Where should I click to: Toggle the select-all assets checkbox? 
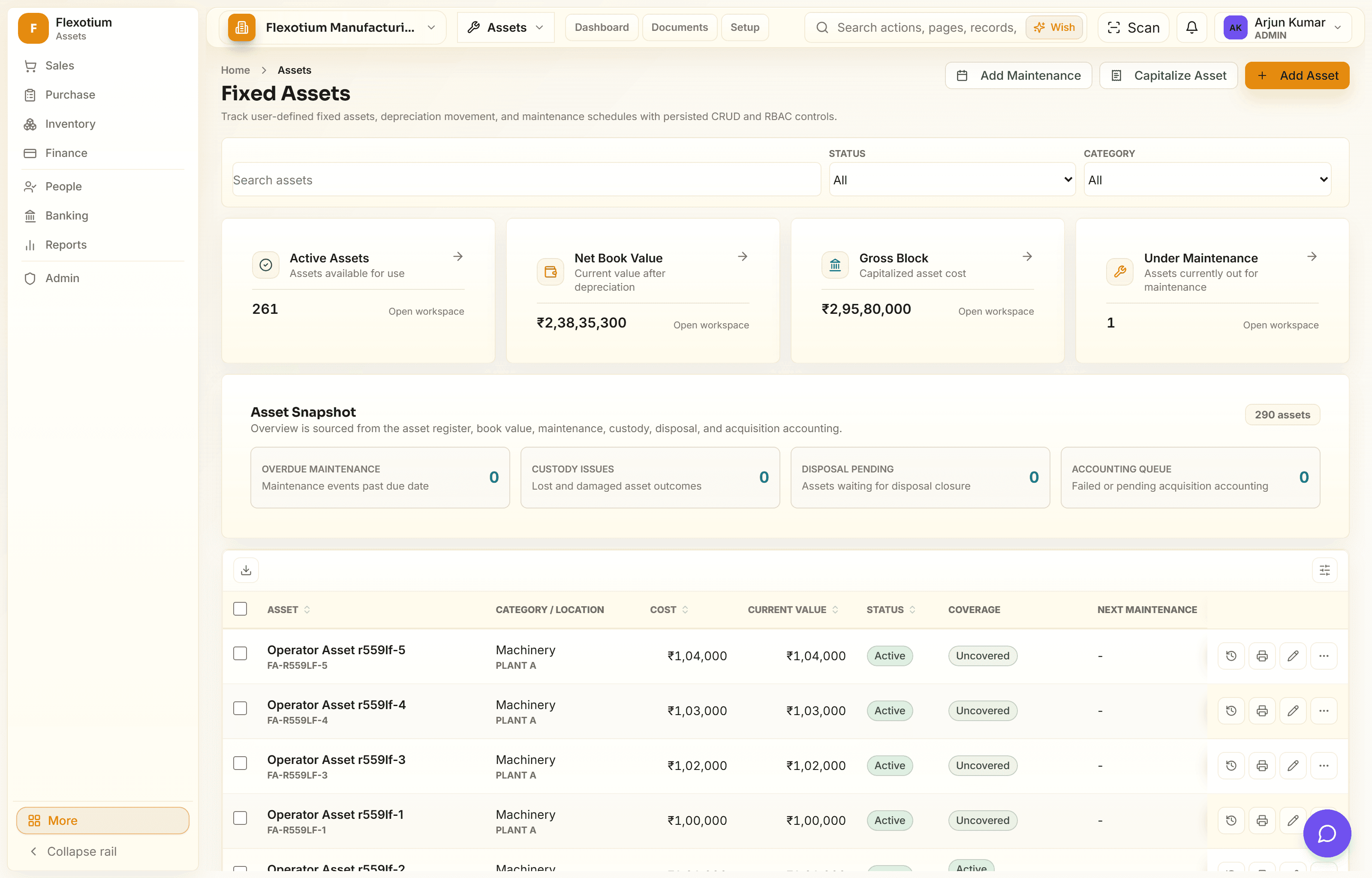[x=240, y=609]
